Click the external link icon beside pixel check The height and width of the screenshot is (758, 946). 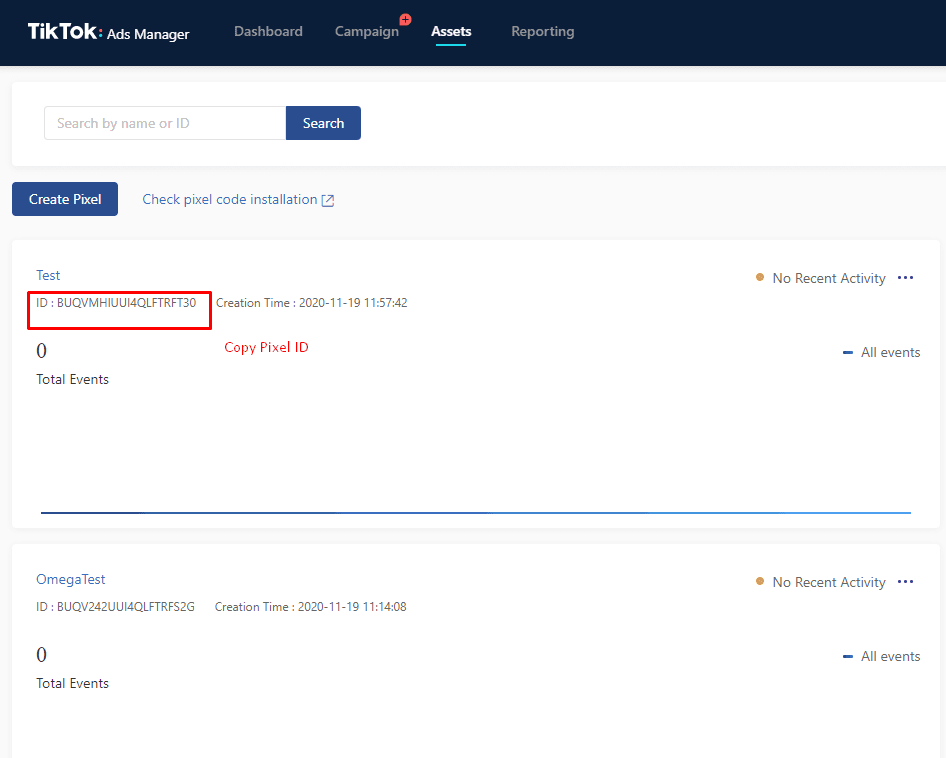328,200
